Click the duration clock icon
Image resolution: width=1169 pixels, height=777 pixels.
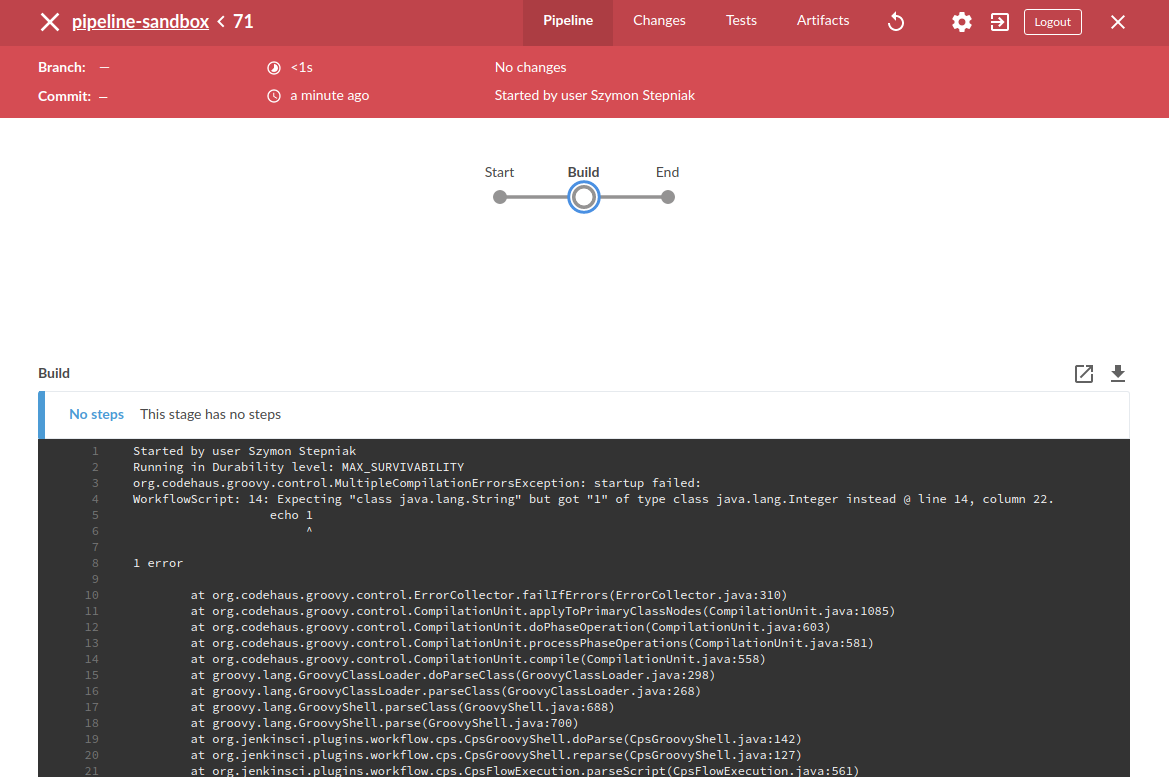tap(274, 68)
